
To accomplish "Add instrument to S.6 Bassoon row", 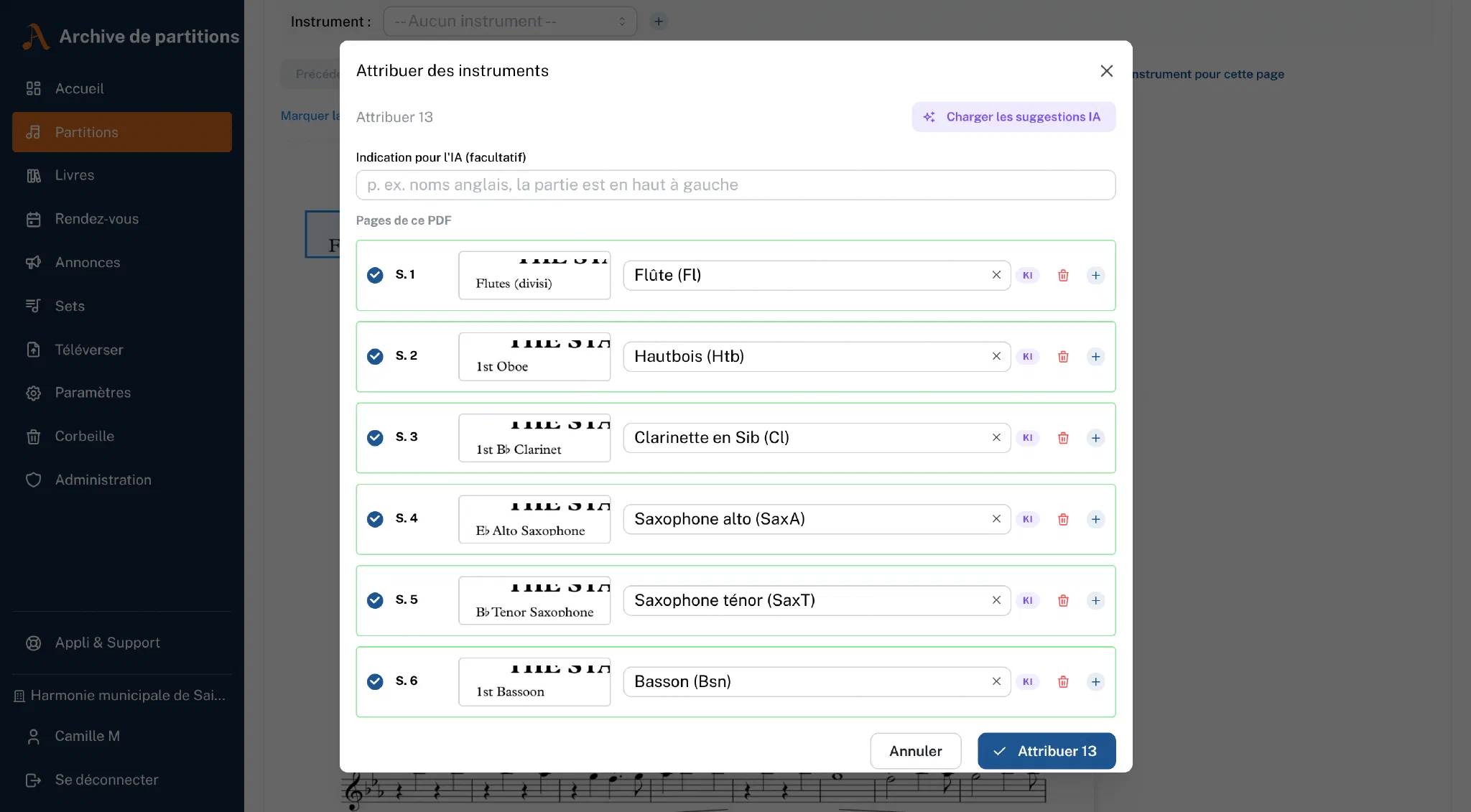I will coord(1095,682).
